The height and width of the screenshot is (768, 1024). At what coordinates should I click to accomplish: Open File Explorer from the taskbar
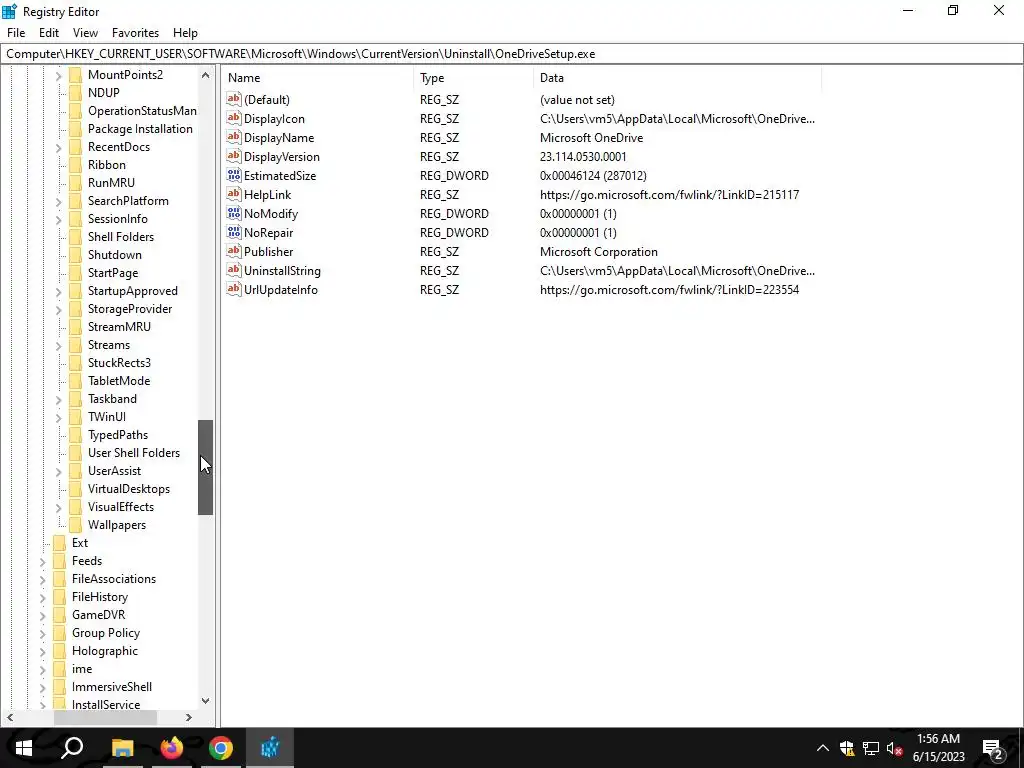[122, 748]
